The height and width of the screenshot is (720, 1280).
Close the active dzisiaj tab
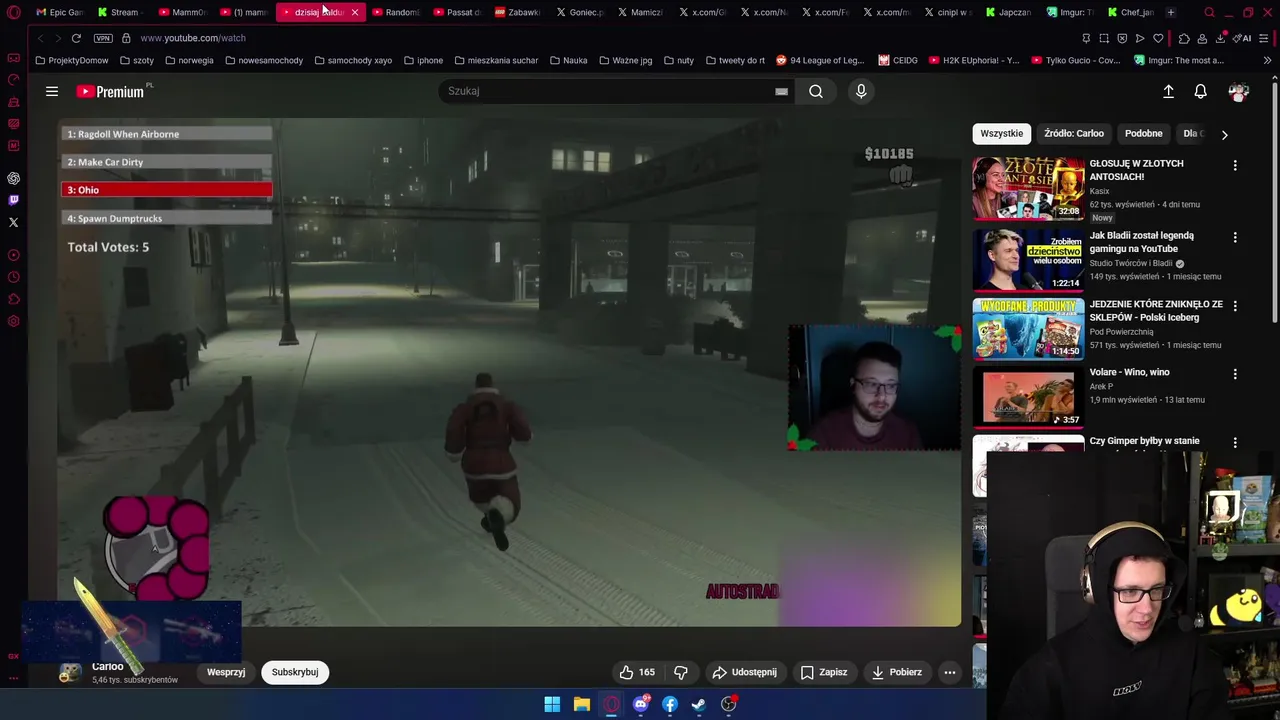354,12
